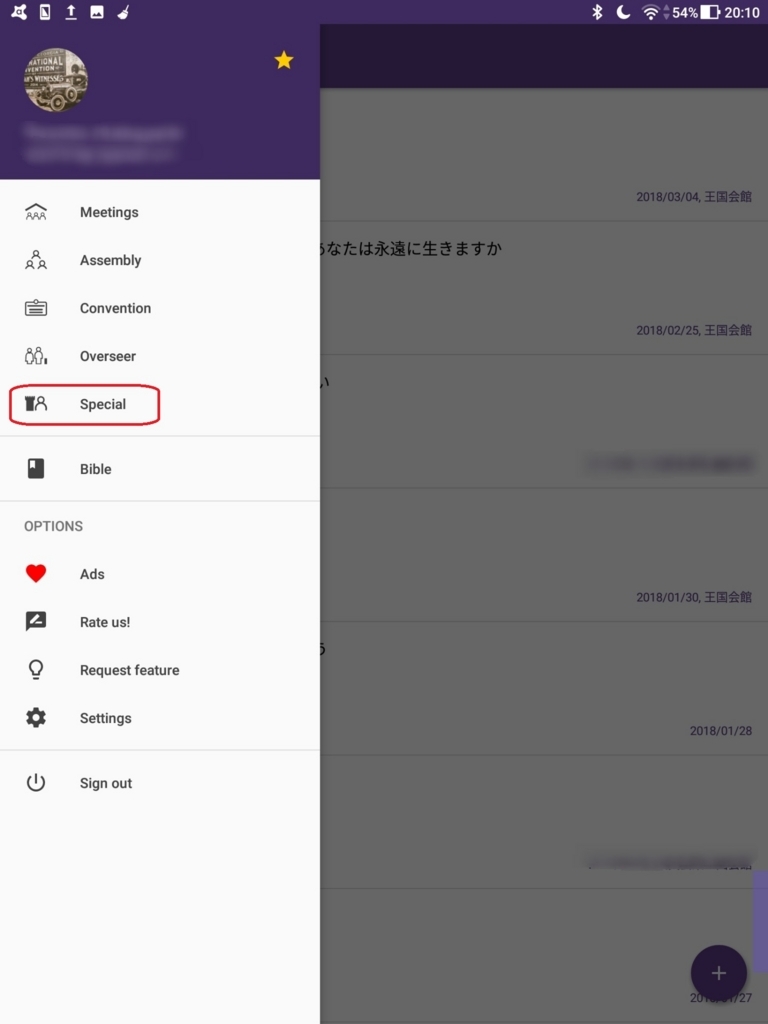Screen dimensions: 768x1024
Task: Choose the Overseer figures icon
Action: click(x=36, y=356)
